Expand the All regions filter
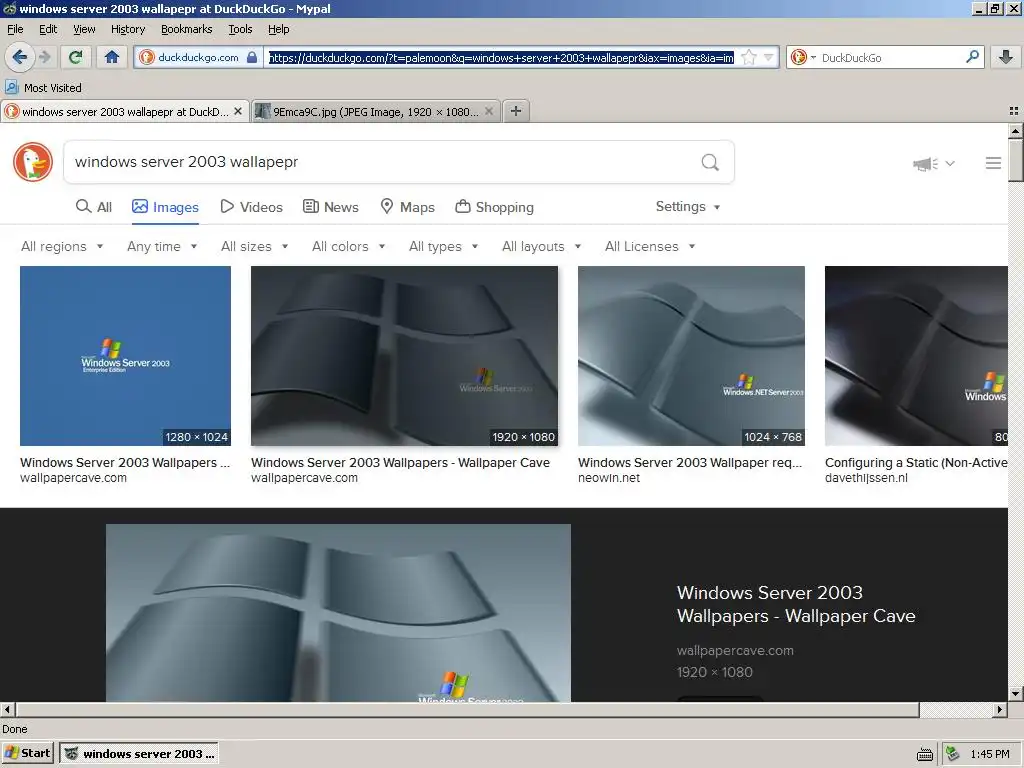Screen dimensions: 1024x768 (x=62, y=246)
